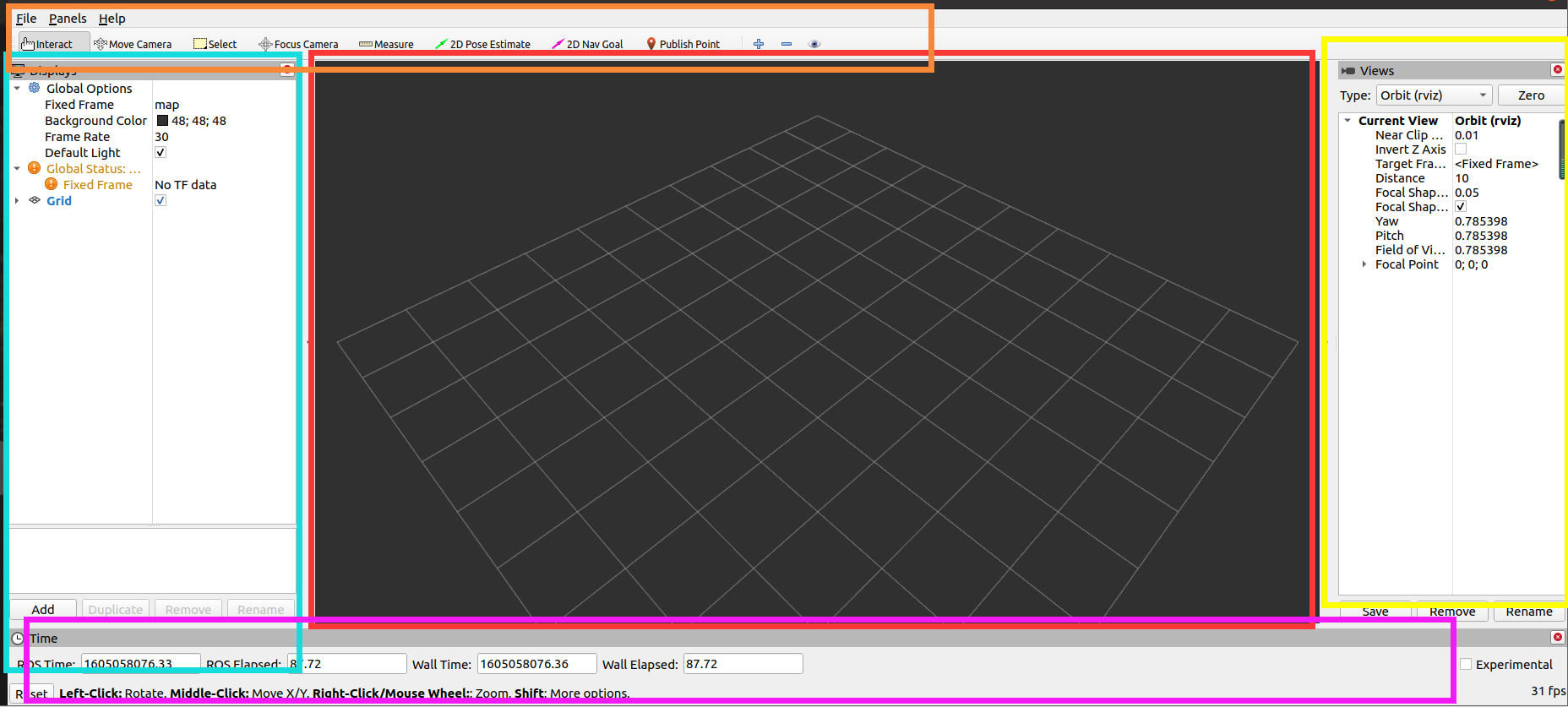Open the Help menu
The image size is (1568, 707).
point(112,19)
